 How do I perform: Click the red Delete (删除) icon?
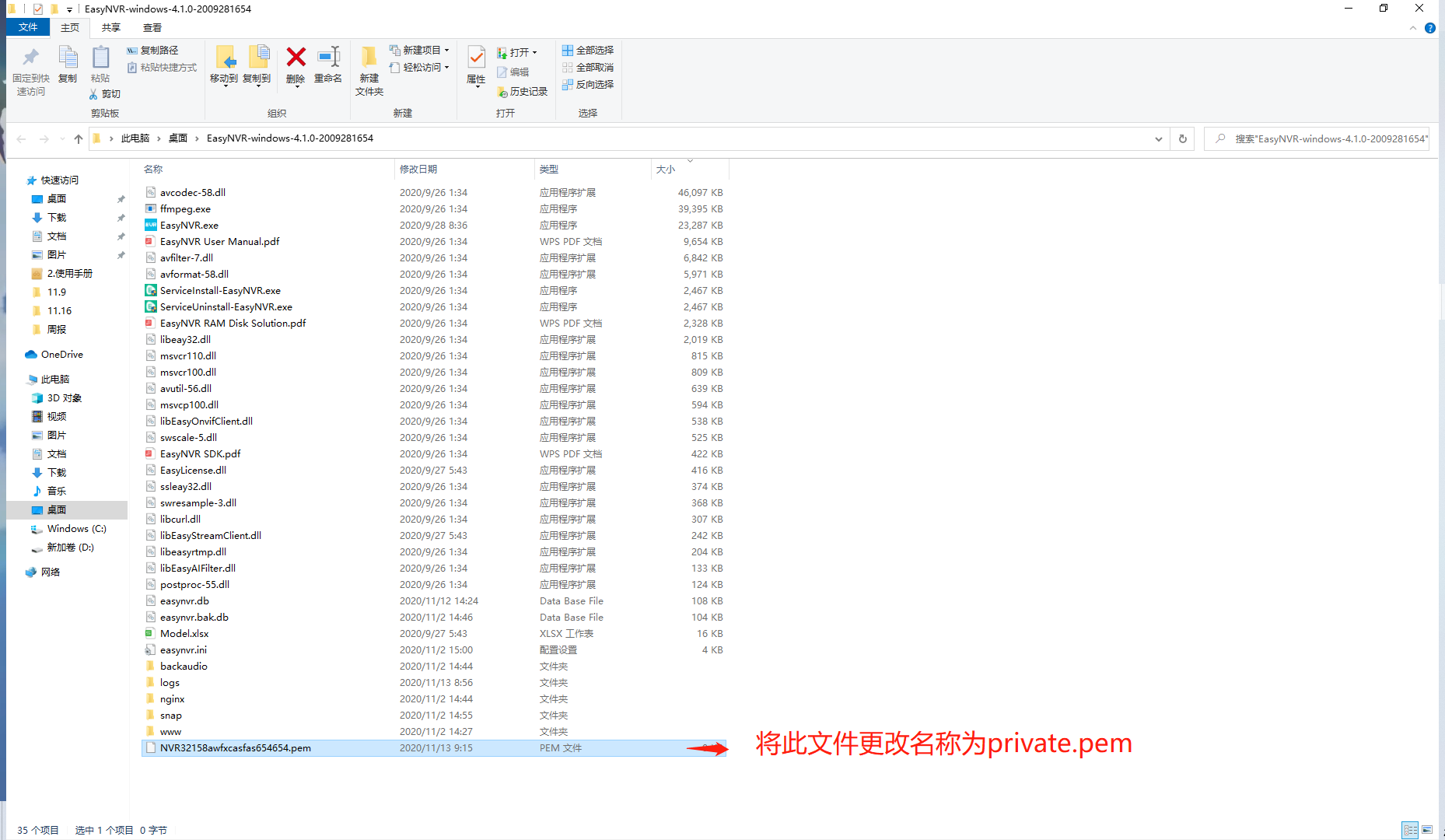click(x=296, y=57)
